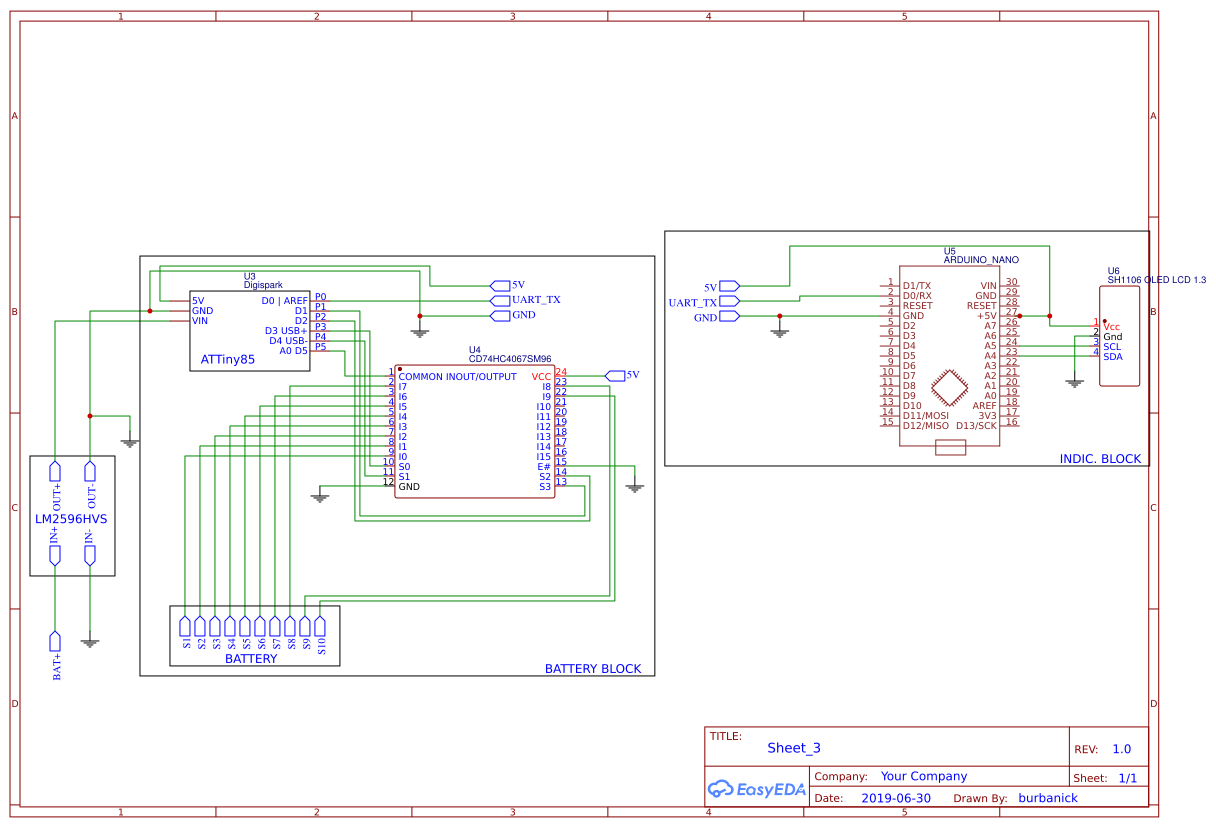Viewport: 1216px width, 827px height.
Task: Select the BATTERY BLOCK frame label
Action: pos(593,668)
